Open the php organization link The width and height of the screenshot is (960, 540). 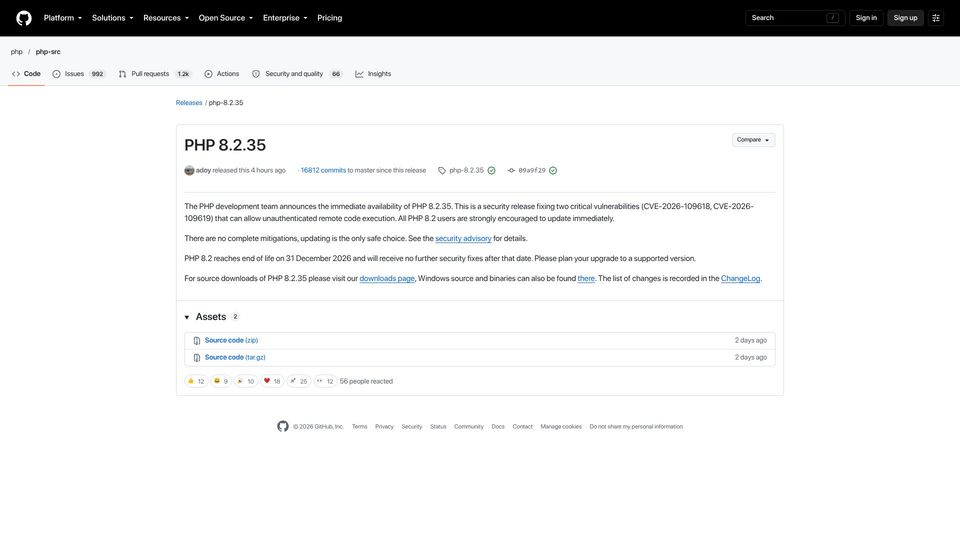17,52
